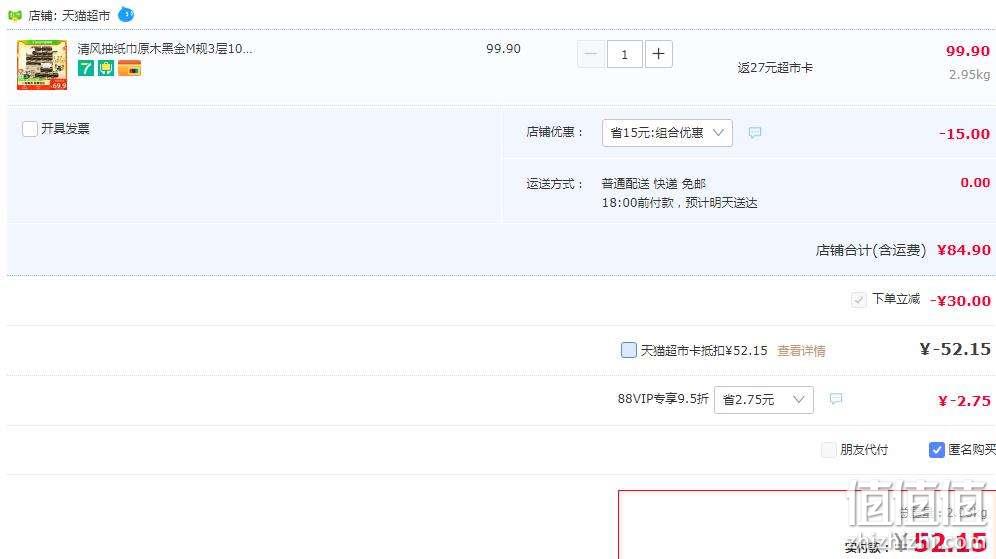Image resolution: width=996 pixels, height=559 pixels.
Task: Click the 店铺合计(含运费) total label
Action: coord(871,250)
